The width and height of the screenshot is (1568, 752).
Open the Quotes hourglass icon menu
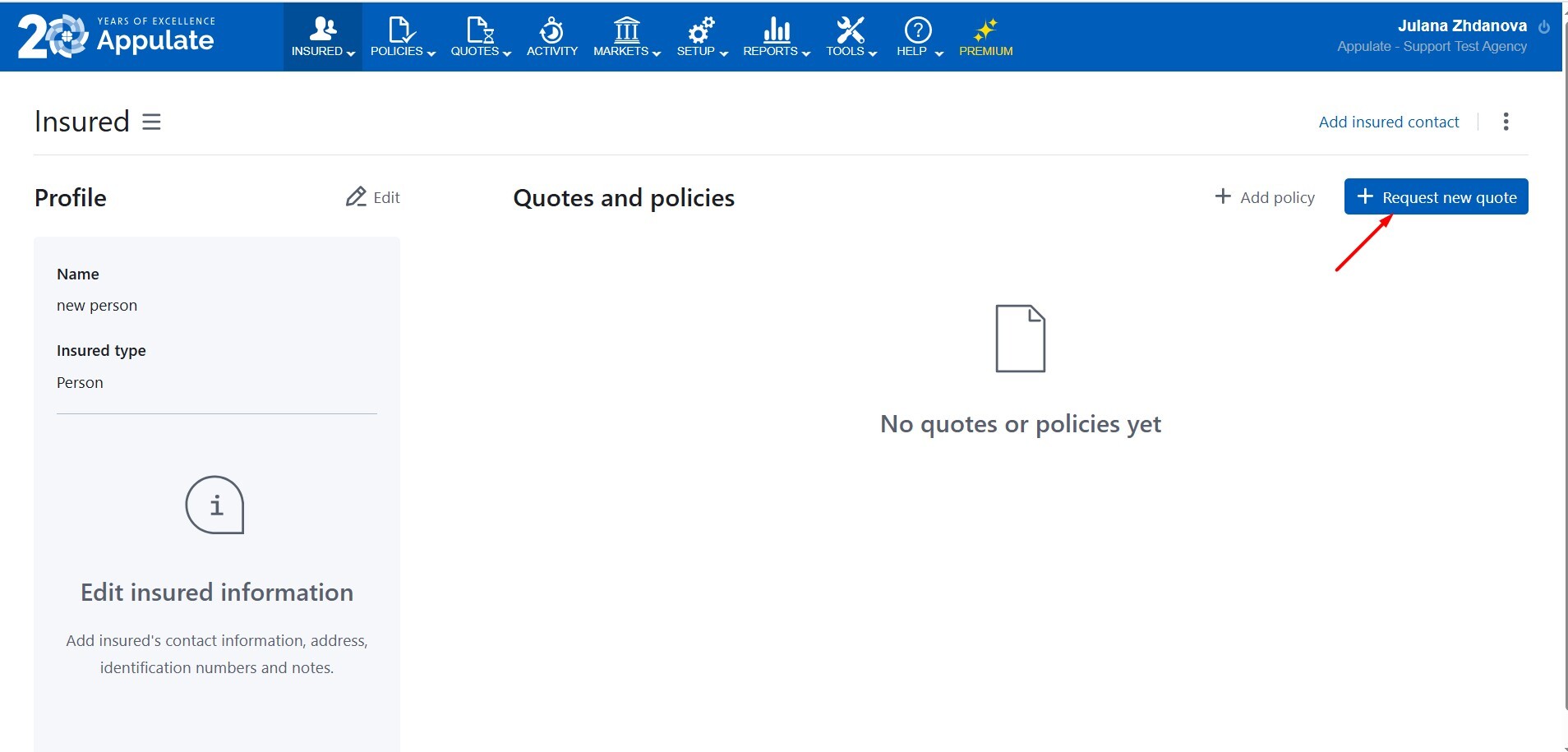480,30
